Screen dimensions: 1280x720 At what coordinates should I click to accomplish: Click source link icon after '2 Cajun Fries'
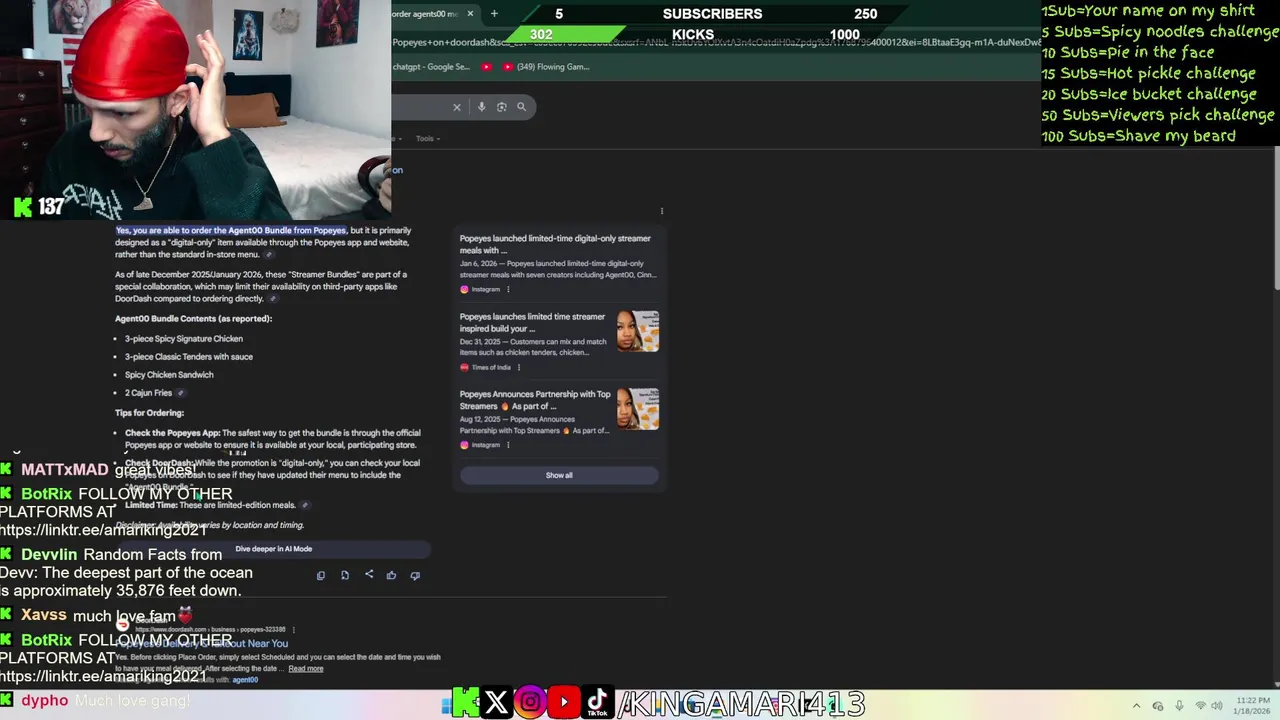(180, 393)
